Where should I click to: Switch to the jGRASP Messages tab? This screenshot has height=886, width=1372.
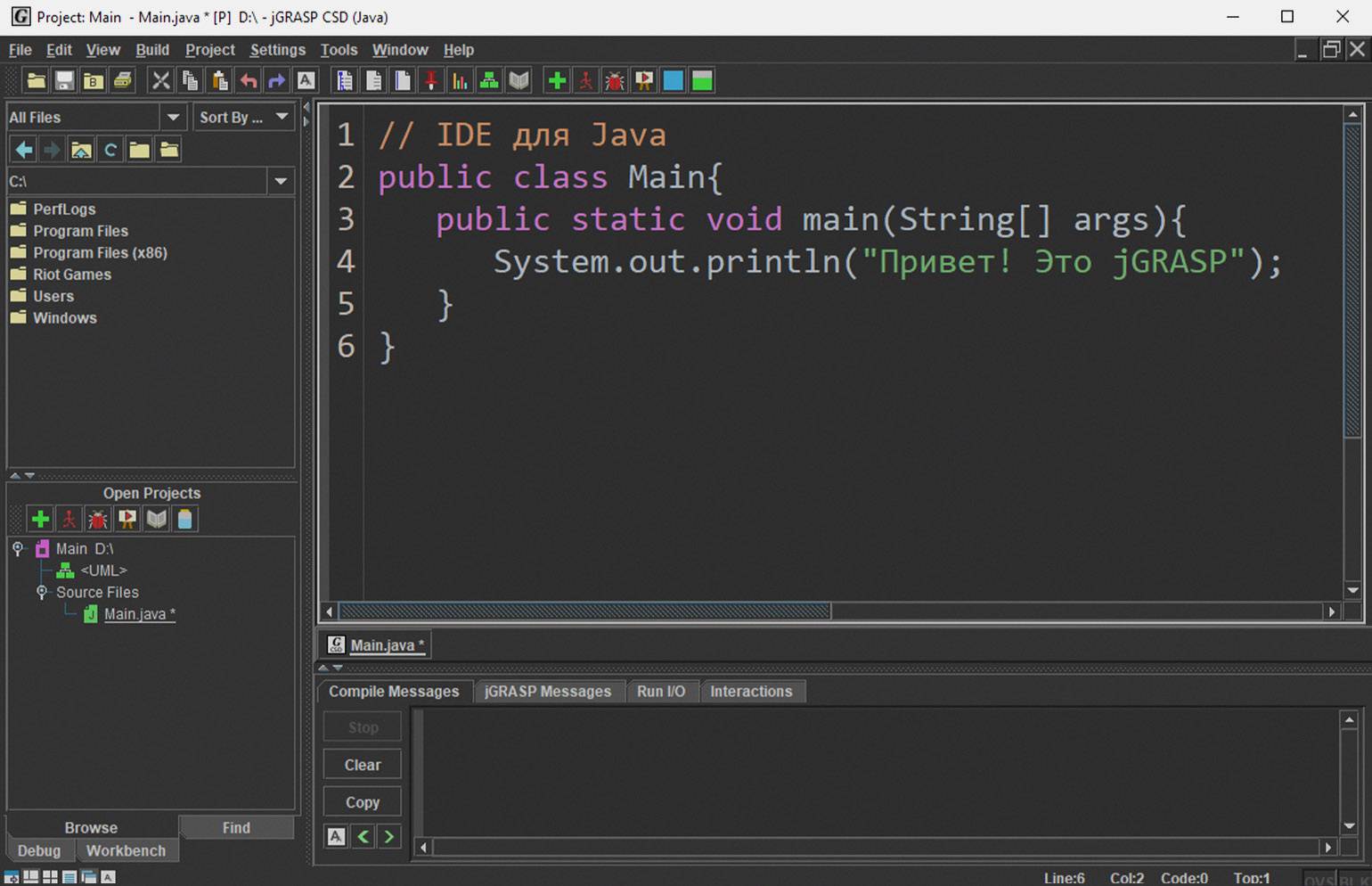click(548, 691)
